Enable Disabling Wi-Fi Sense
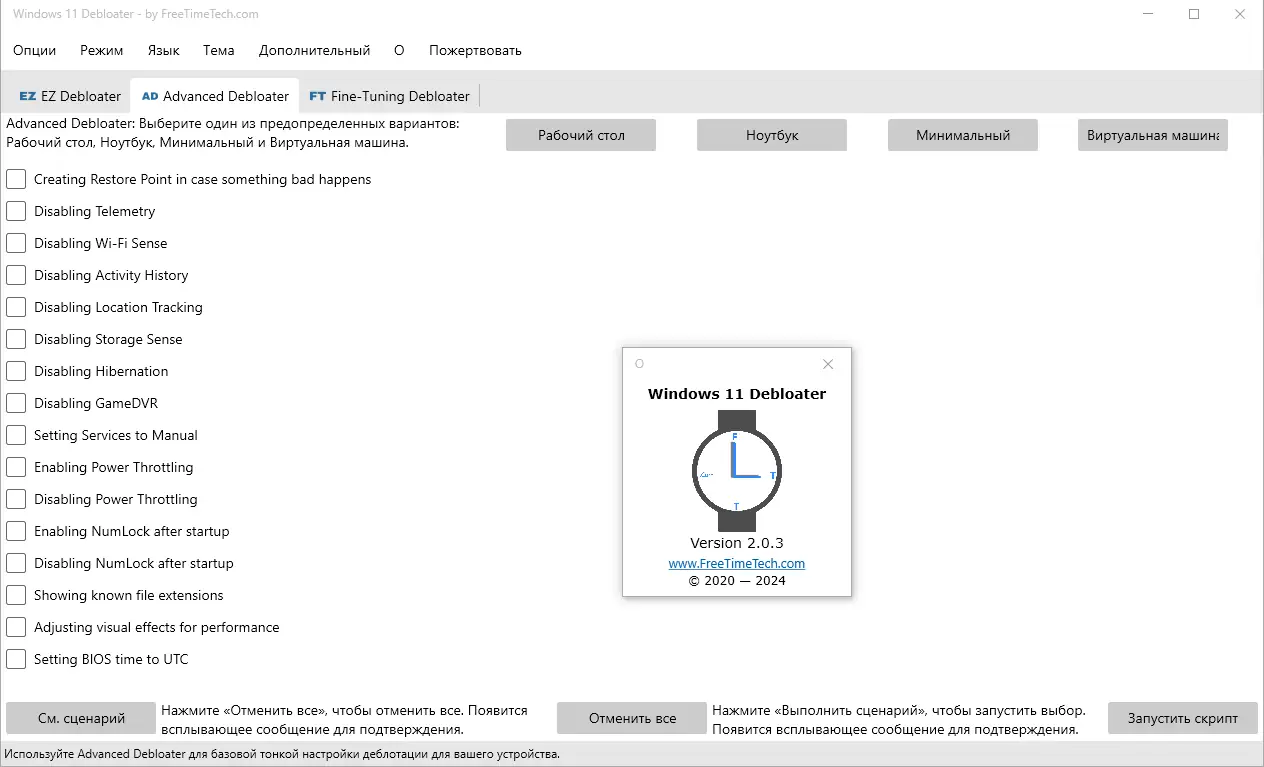Image resolution: width=1264 pixels, height=767 pixels. [x=15, y=243]
